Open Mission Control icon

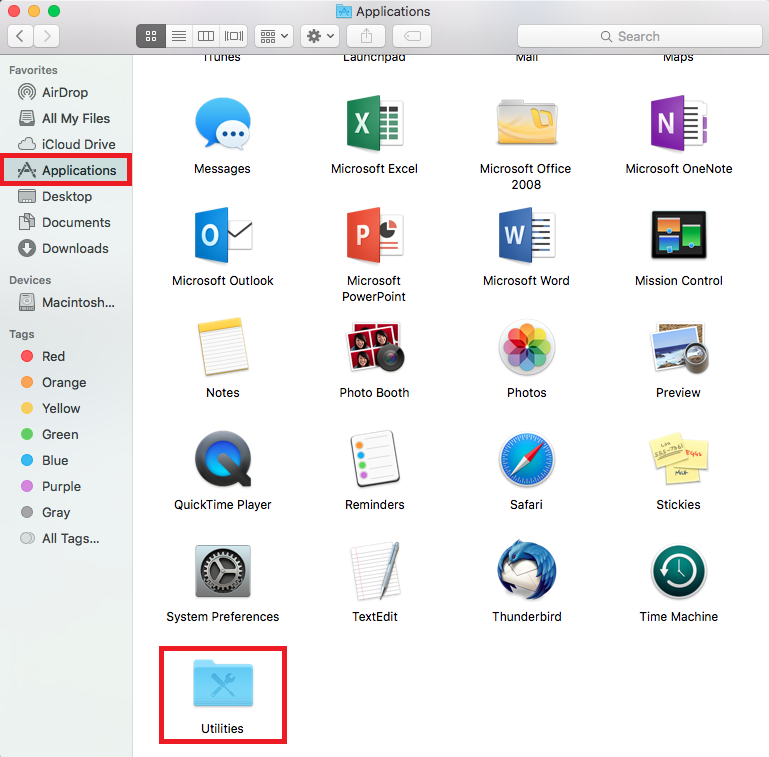(678, 235)
